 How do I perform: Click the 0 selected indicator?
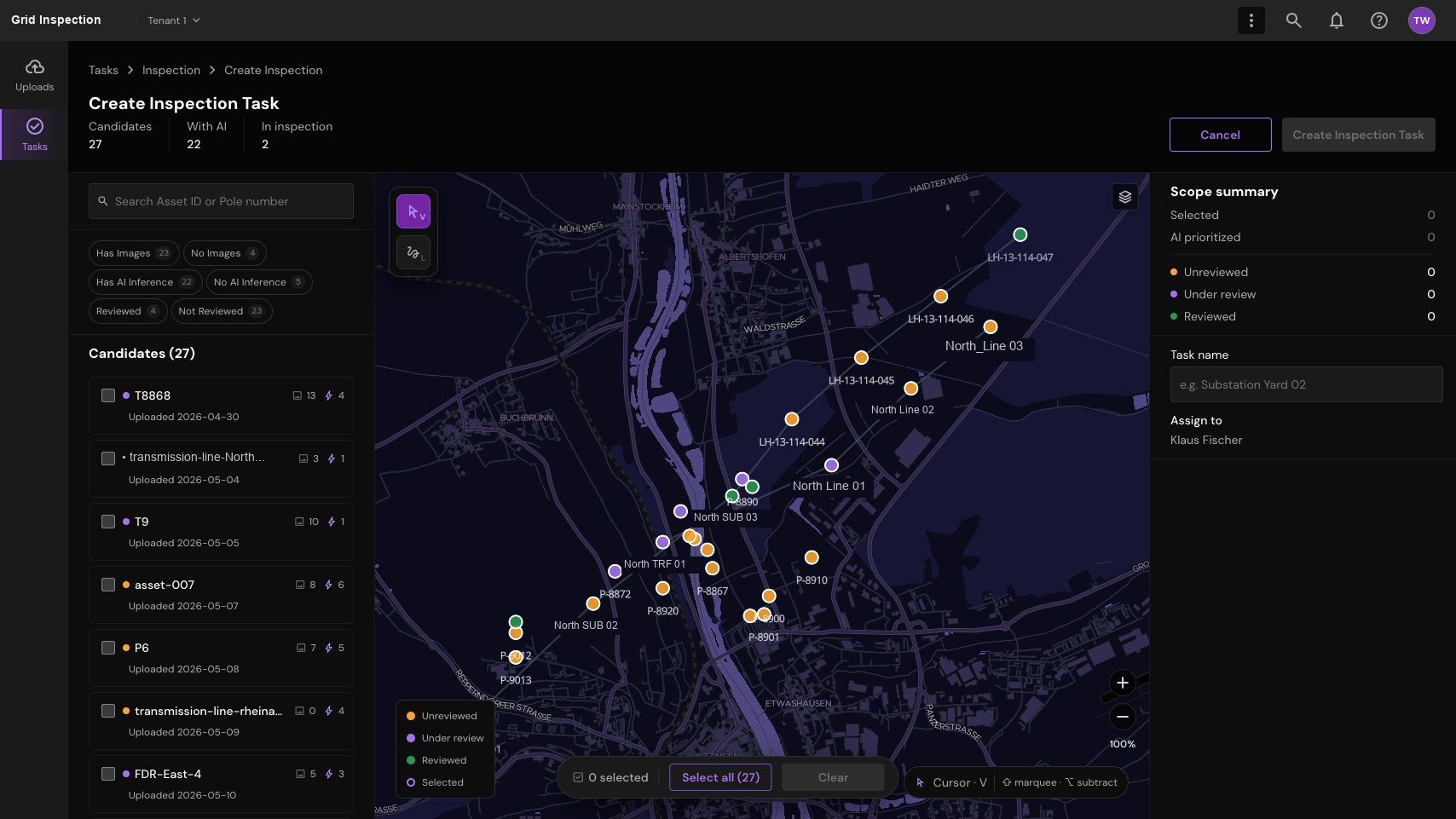[610, 777]
